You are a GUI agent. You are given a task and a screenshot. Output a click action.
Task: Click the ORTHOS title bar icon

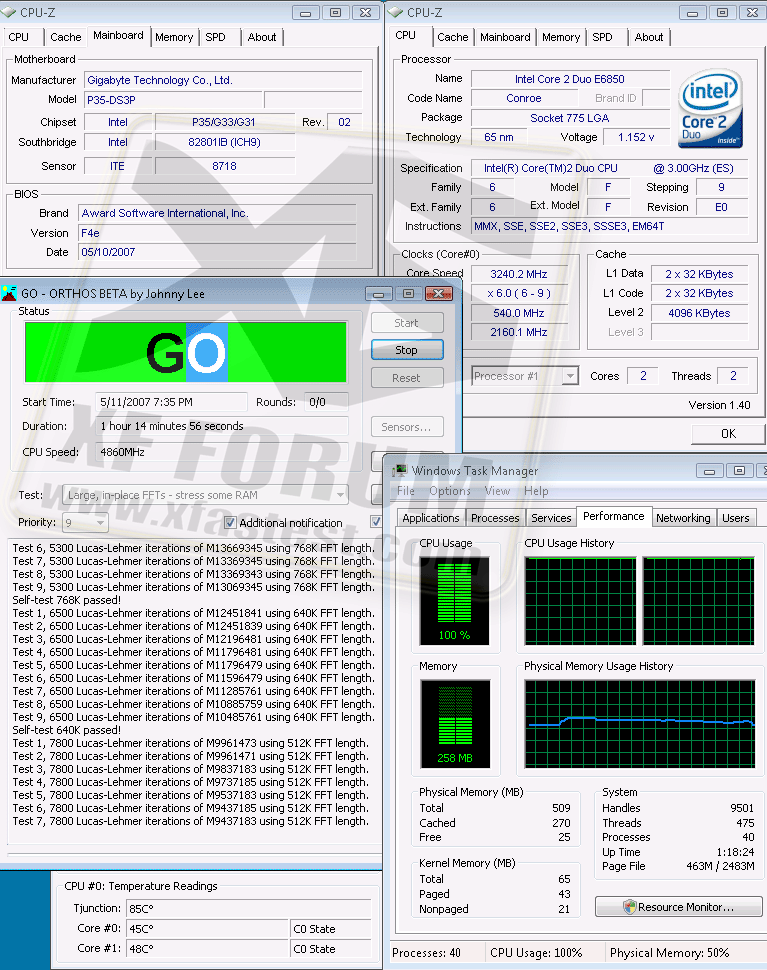(9, 293)
